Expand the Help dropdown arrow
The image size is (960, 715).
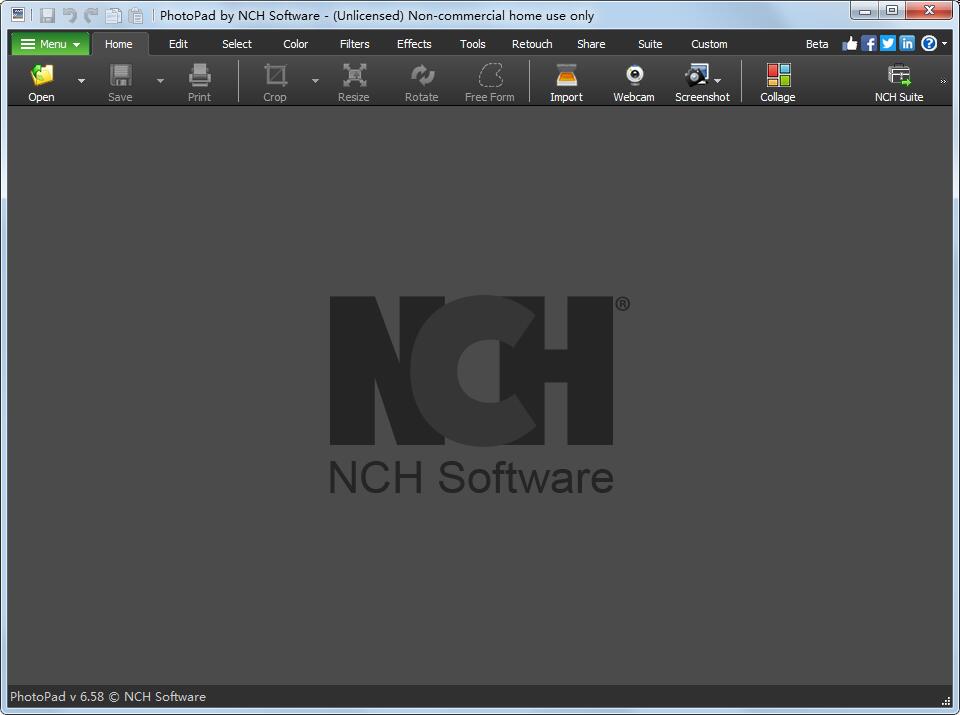(945, 43)
